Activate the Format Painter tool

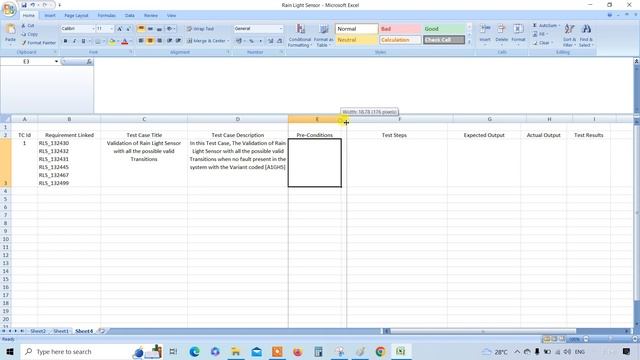(38, 42)
